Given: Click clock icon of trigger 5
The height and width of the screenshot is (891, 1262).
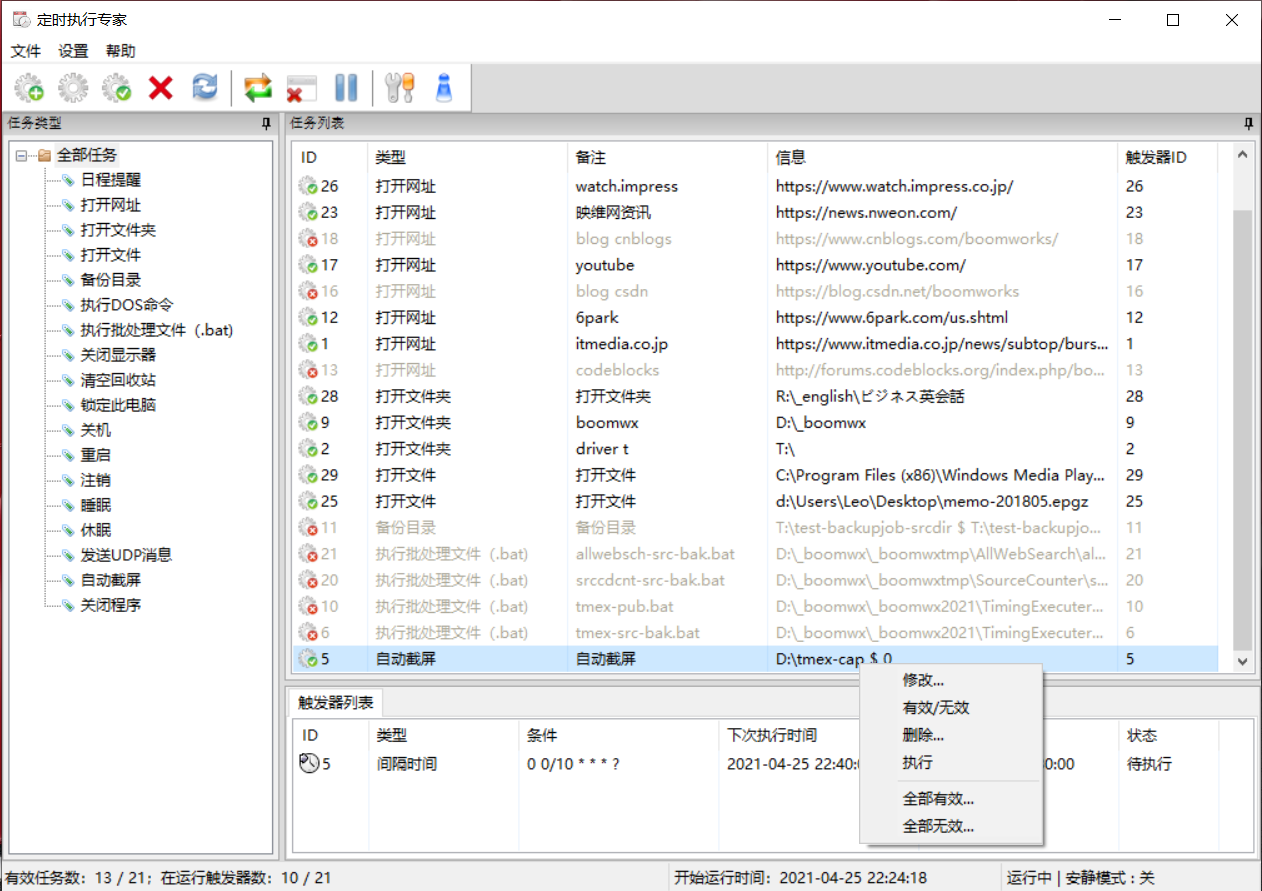Looking at the screenshot, I should tap(309, 764).
